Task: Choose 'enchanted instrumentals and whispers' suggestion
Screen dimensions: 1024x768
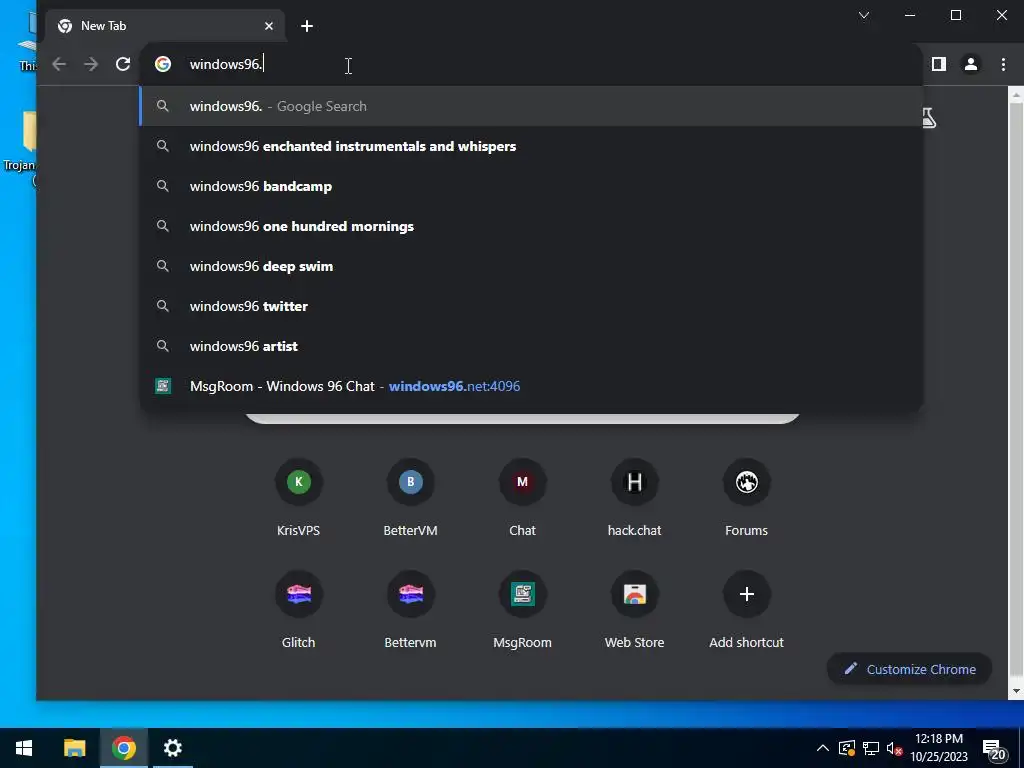Action: pyautogui.click(x=531, y=146)
